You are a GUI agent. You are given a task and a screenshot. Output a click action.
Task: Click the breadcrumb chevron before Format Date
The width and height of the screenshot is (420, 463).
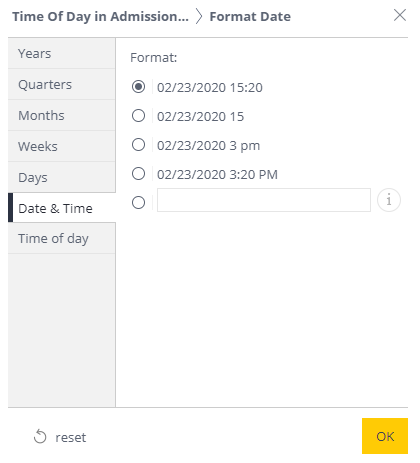point(199,16)
